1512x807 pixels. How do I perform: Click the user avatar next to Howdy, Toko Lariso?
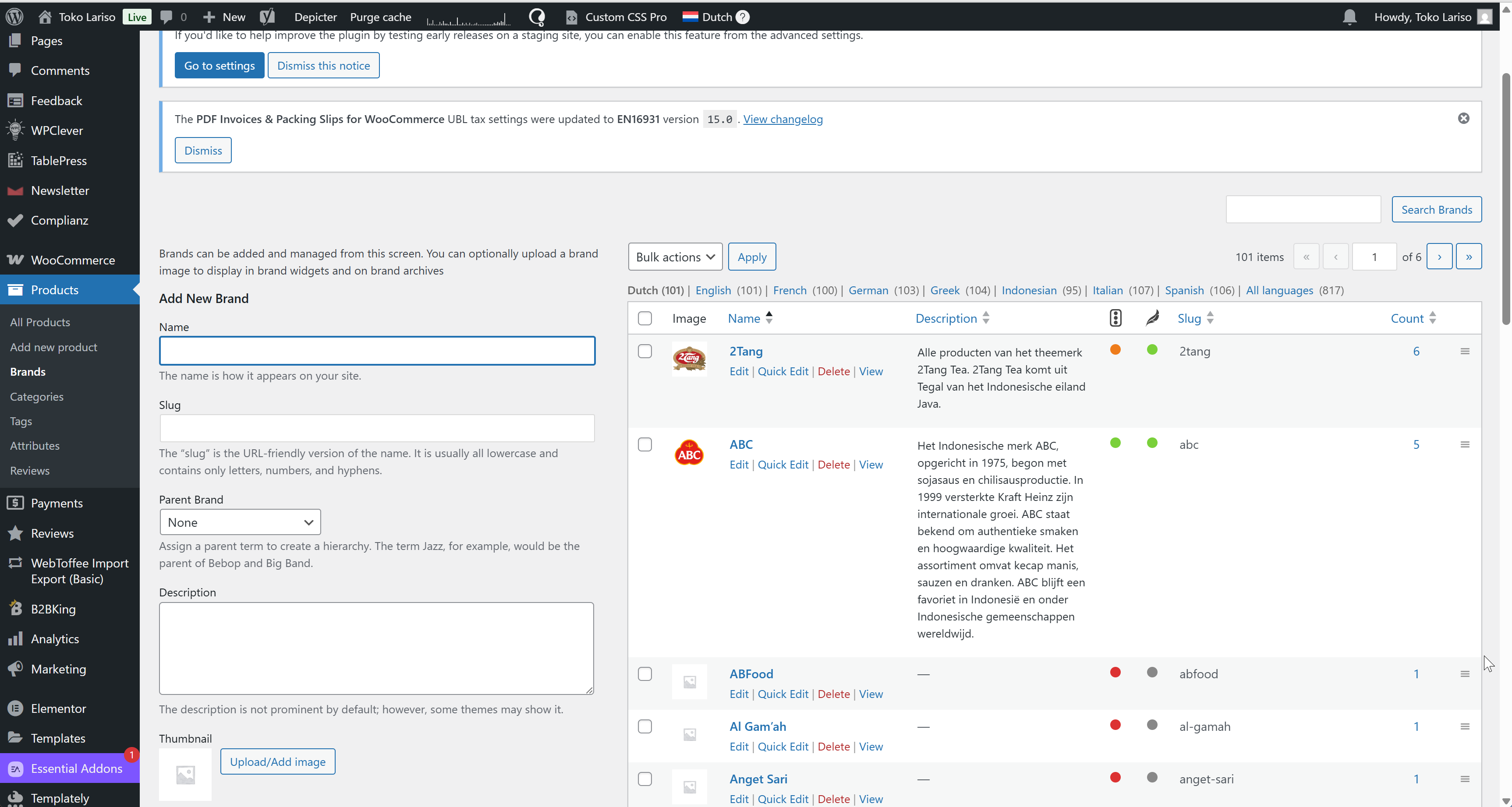[1485, 17]
